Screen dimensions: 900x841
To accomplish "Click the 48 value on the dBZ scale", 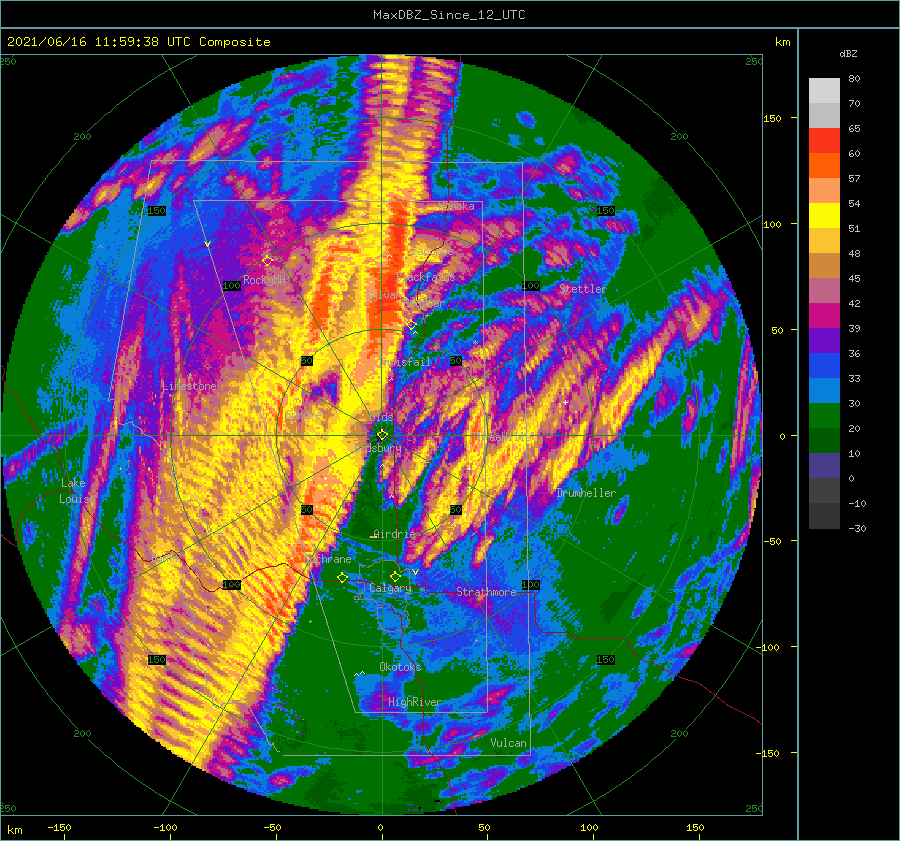I will click(854, 253).
